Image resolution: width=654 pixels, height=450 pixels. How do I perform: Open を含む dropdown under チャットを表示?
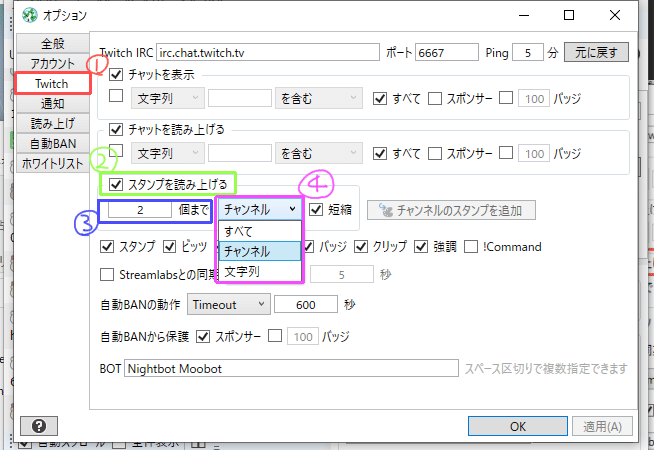(x=319, y=98)
